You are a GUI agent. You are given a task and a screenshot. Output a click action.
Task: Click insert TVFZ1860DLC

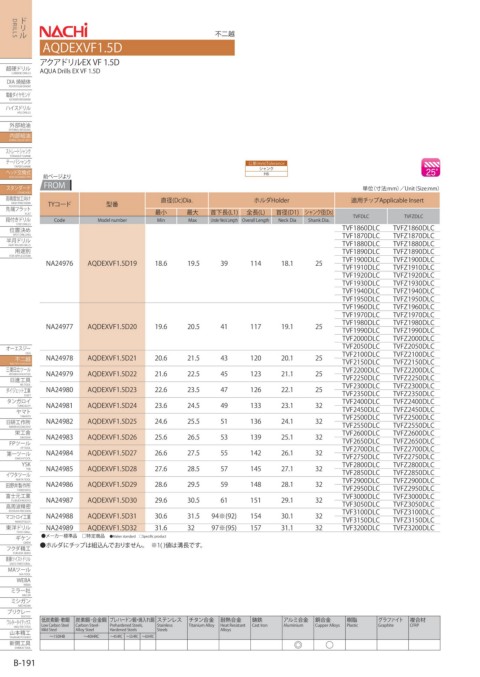point(414,228)
